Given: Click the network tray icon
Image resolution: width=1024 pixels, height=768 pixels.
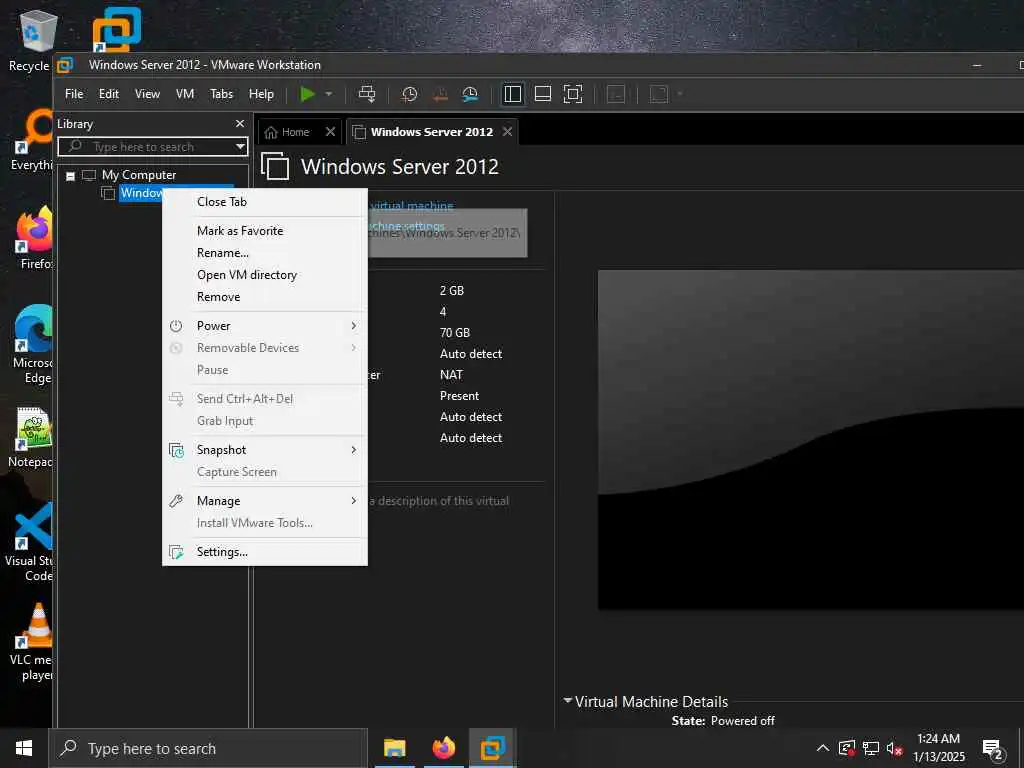Looking at the screenshot, I should pyautogui.click(x=871, y=748).
